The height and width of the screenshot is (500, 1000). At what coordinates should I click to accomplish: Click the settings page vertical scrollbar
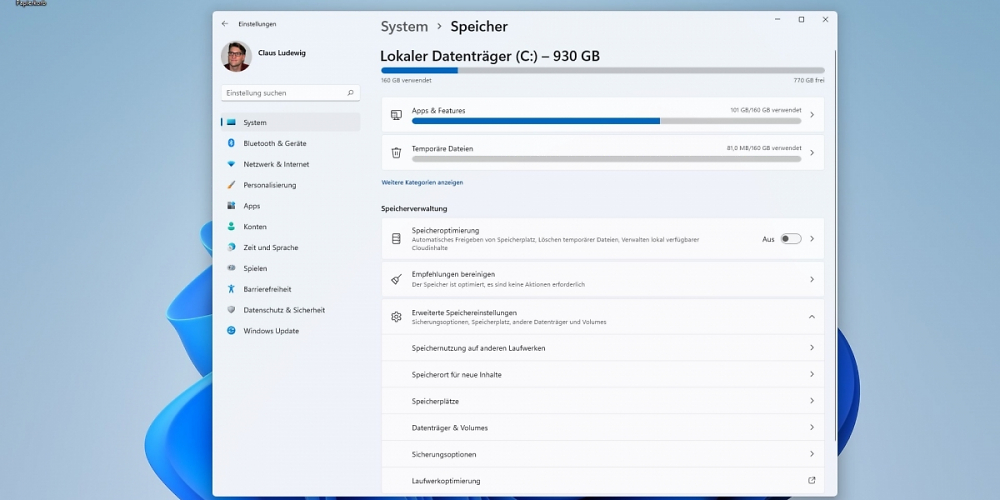pyautogui.click(x=835, y=246)
